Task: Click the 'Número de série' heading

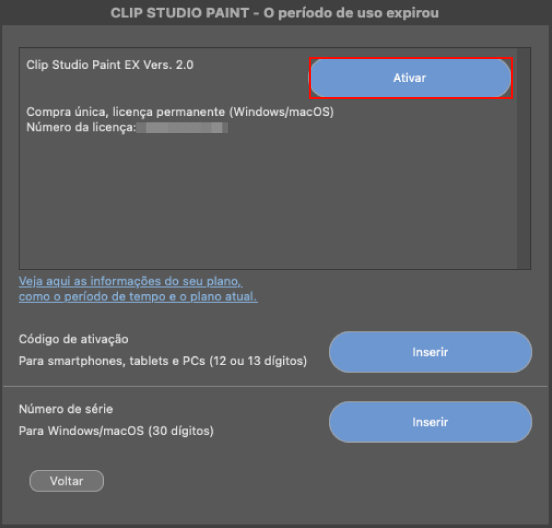Action: pyautogui.click(x=66, y=409)
